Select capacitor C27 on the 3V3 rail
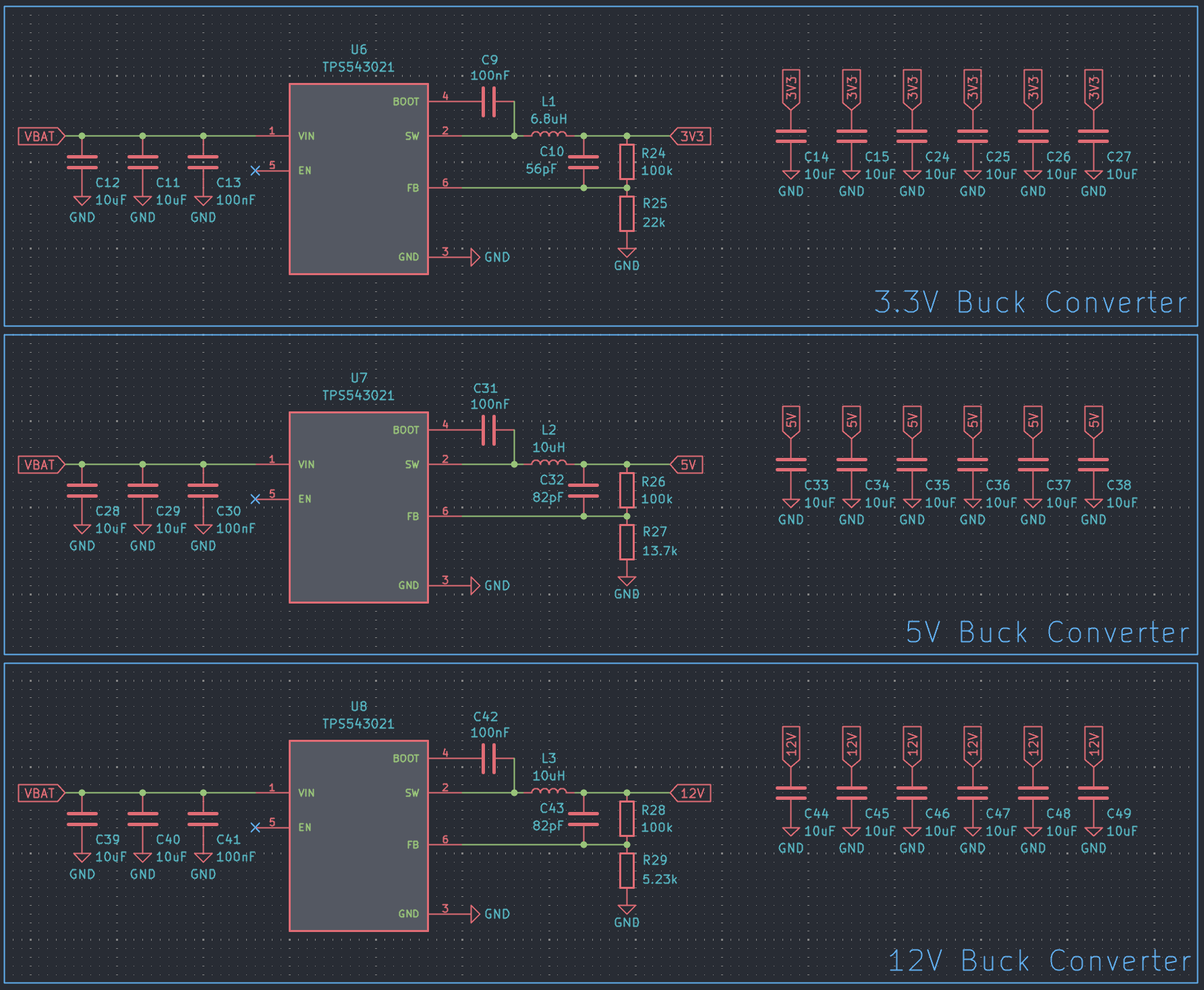Image resolution: width=1204 pixels, height=990 pixels. pos(1093,137)
